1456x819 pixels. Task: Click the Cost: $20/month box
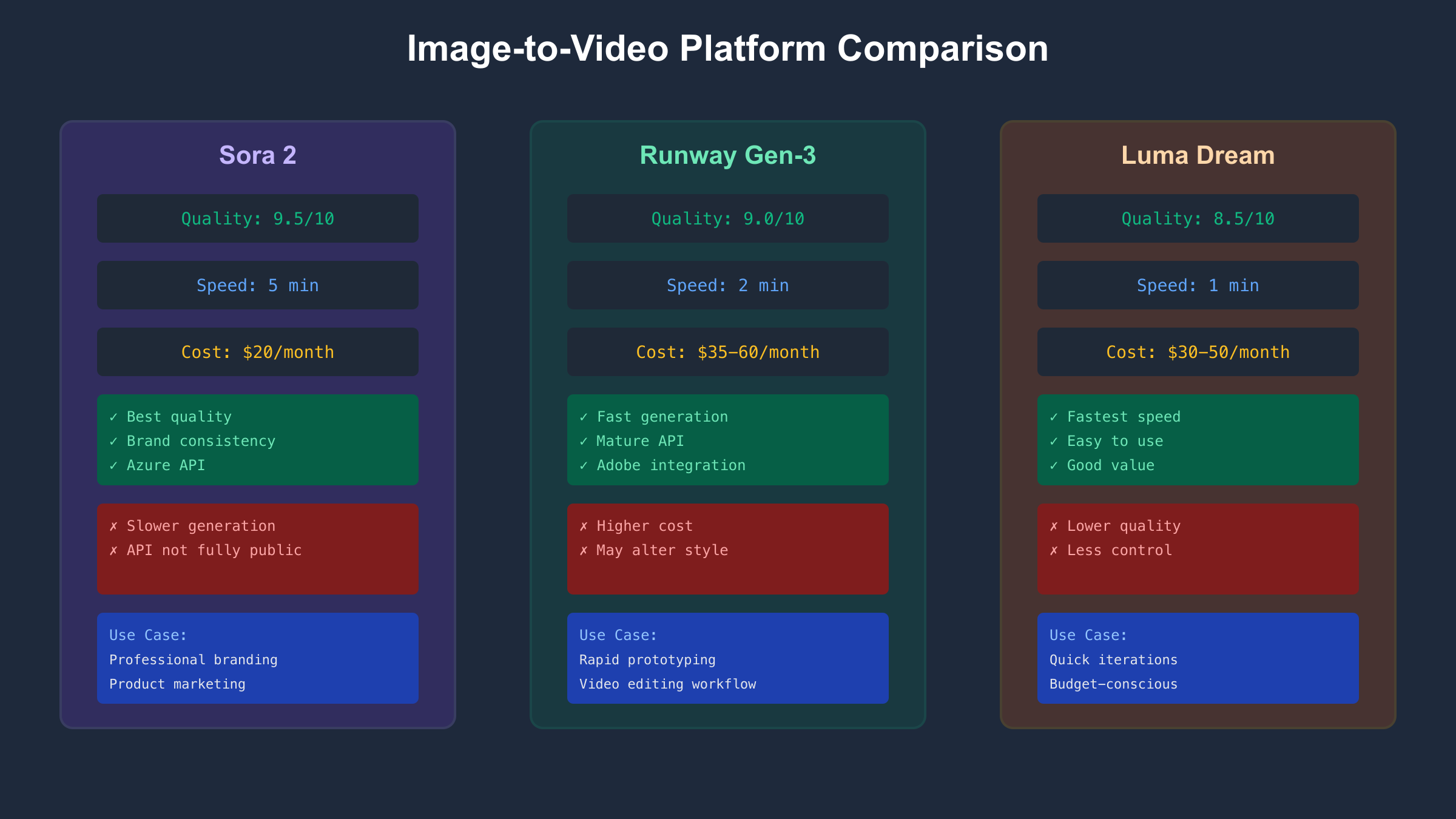258,352
